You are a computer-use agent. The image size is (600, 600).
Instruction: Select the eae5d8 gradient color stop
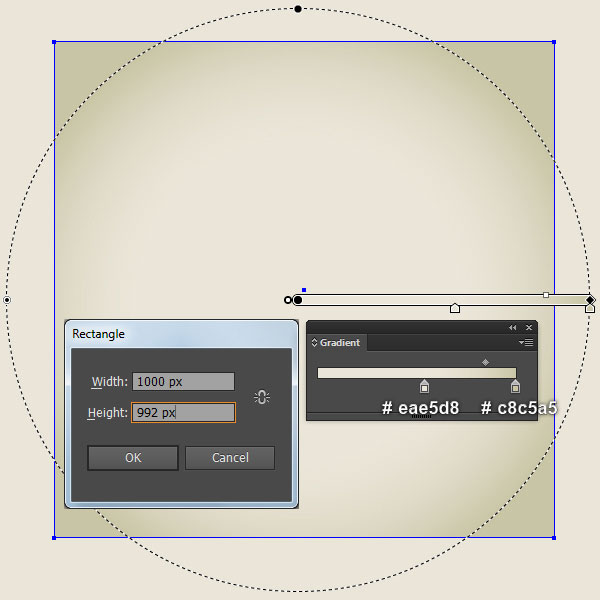point(424,386)
